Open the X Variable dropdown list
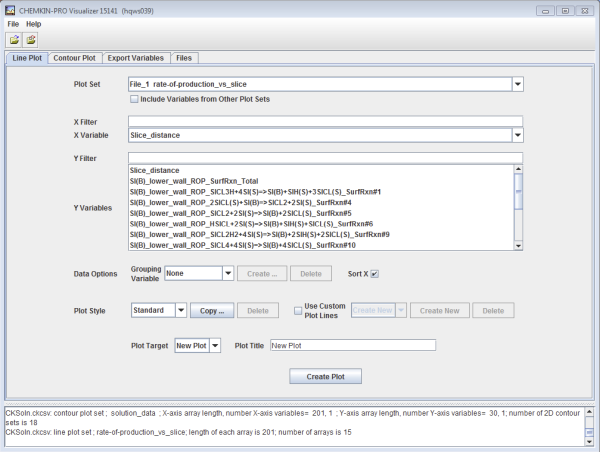600x452 pixels. coord(517,135)
